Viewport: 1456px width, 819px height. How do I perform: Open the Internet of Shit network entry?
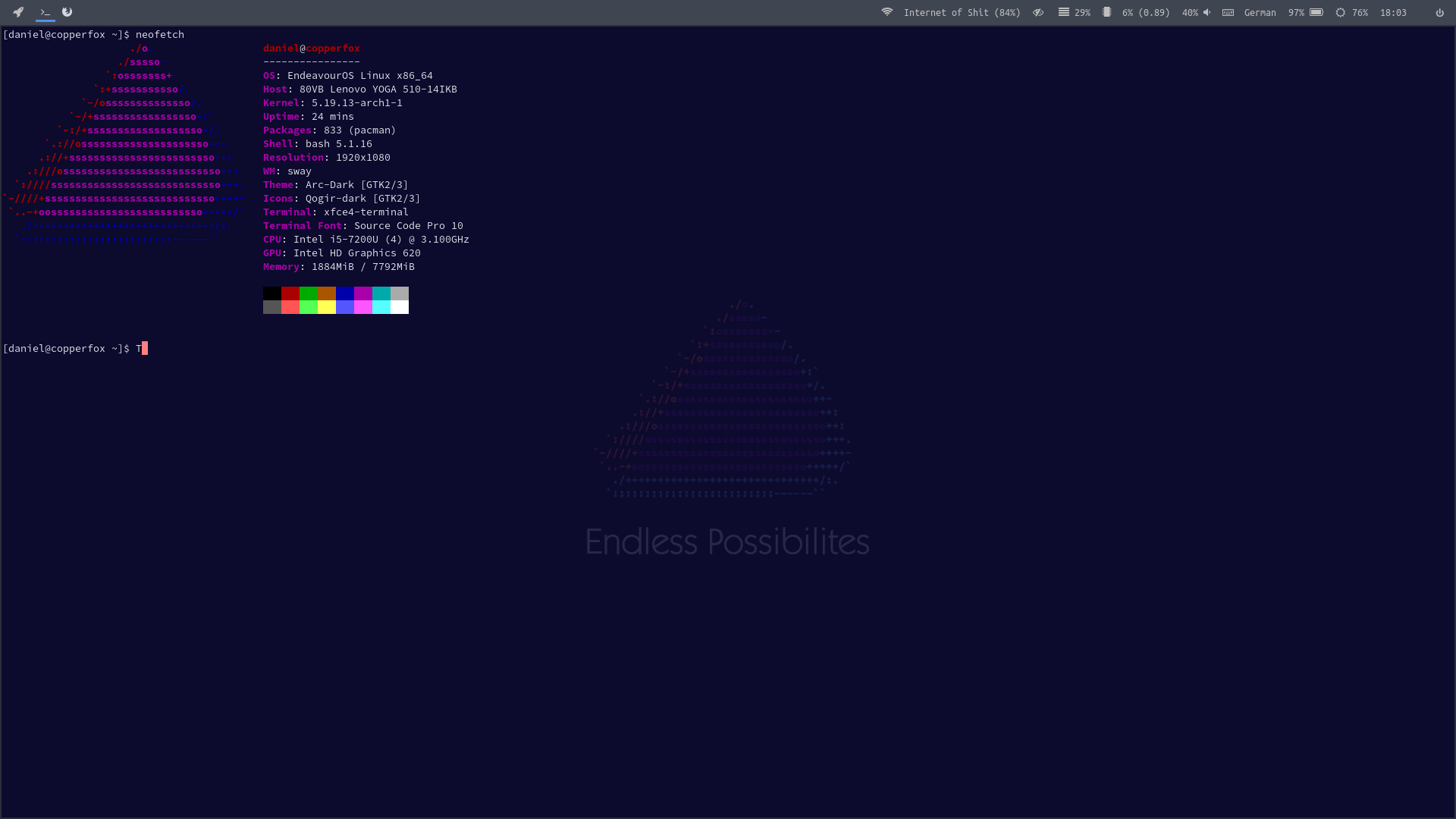pyautogui.click(x=962, y=12)
